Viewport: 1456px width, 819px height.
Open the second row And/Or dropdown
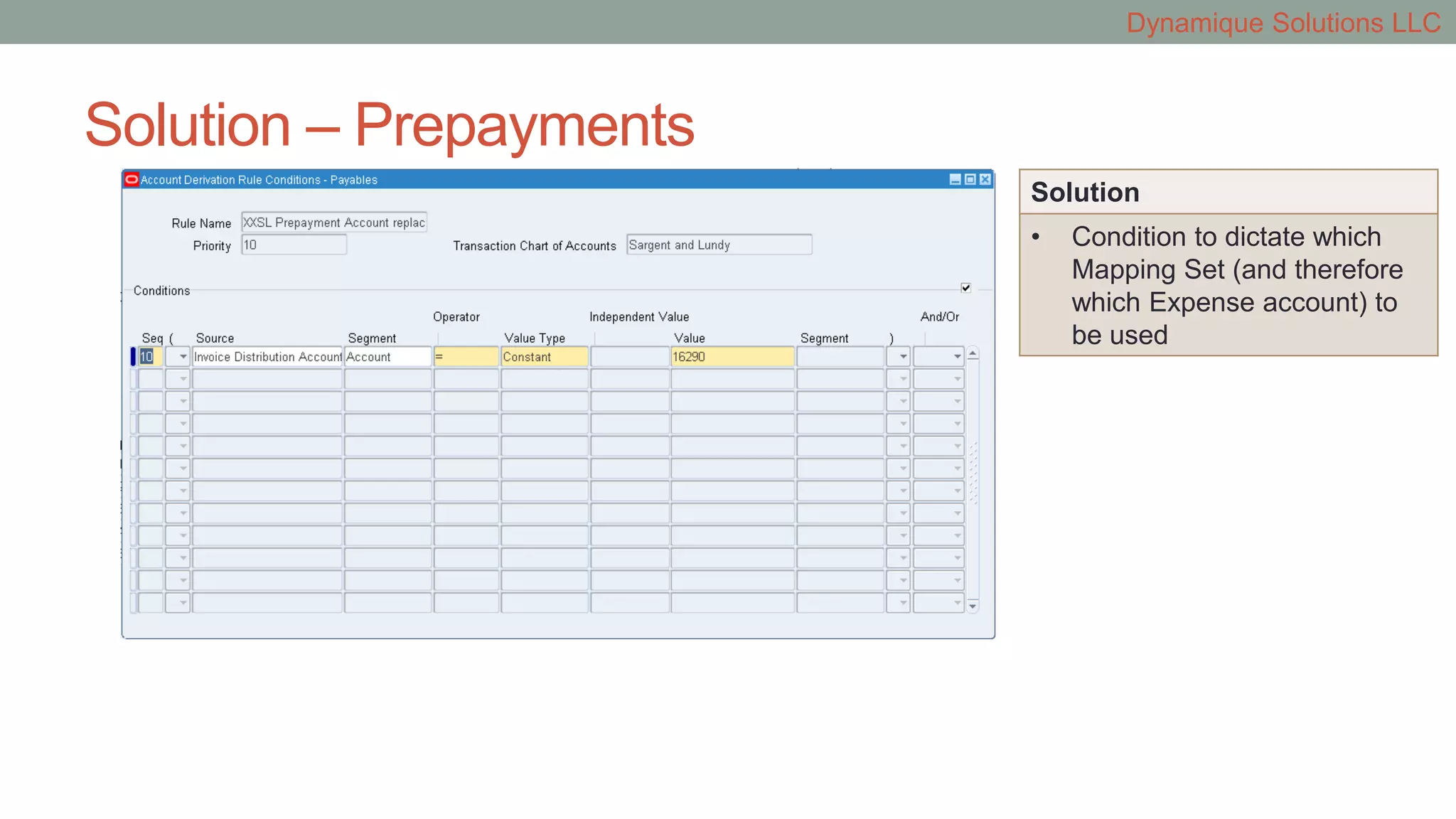[x=957, y=379]
